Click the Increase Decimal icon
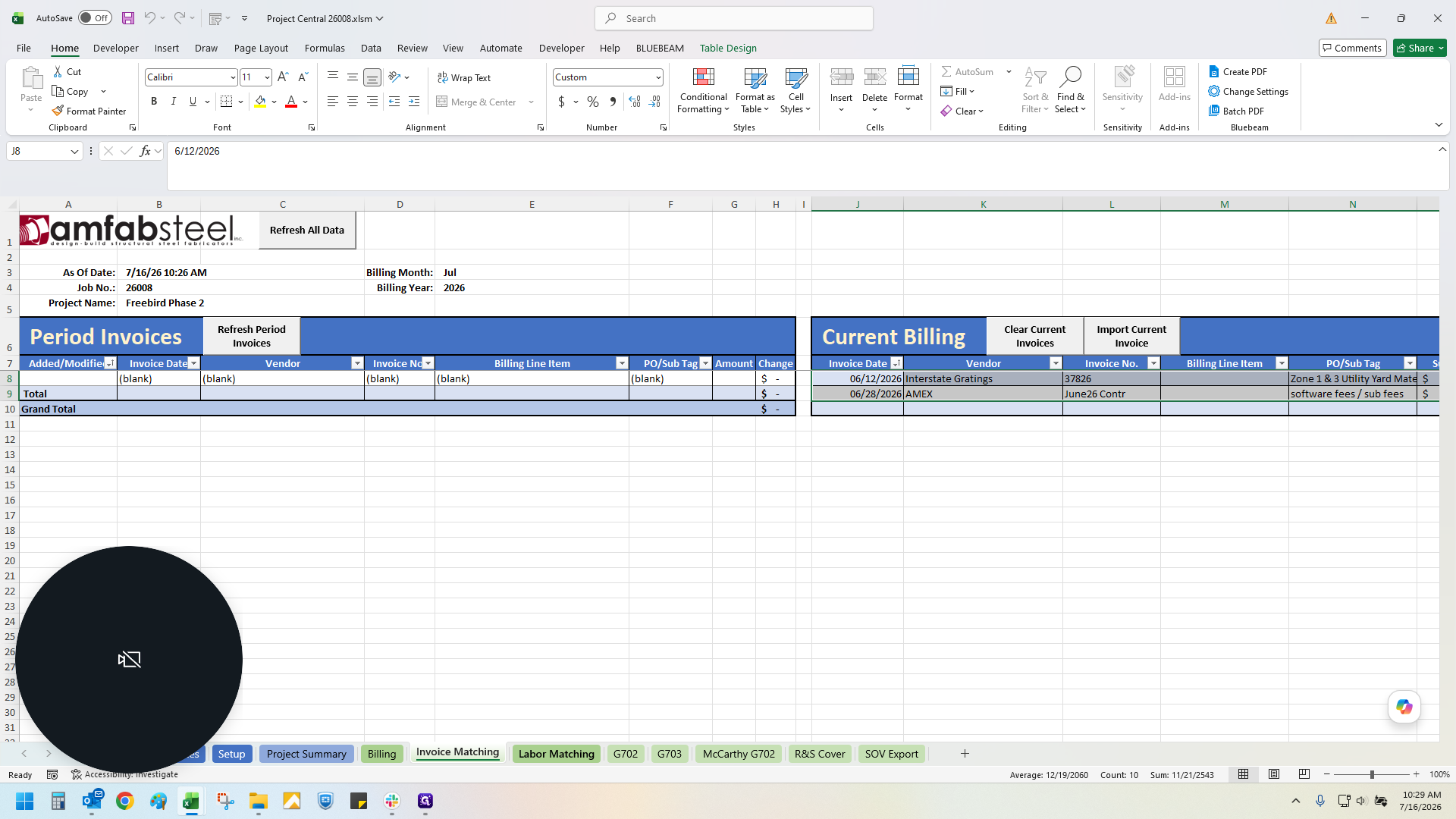 [635, 102]
